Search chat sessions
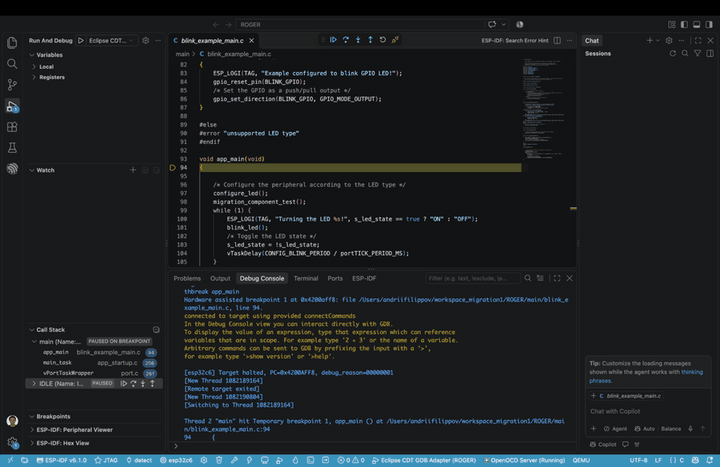The image size is (720, 467). click(685, 53)
